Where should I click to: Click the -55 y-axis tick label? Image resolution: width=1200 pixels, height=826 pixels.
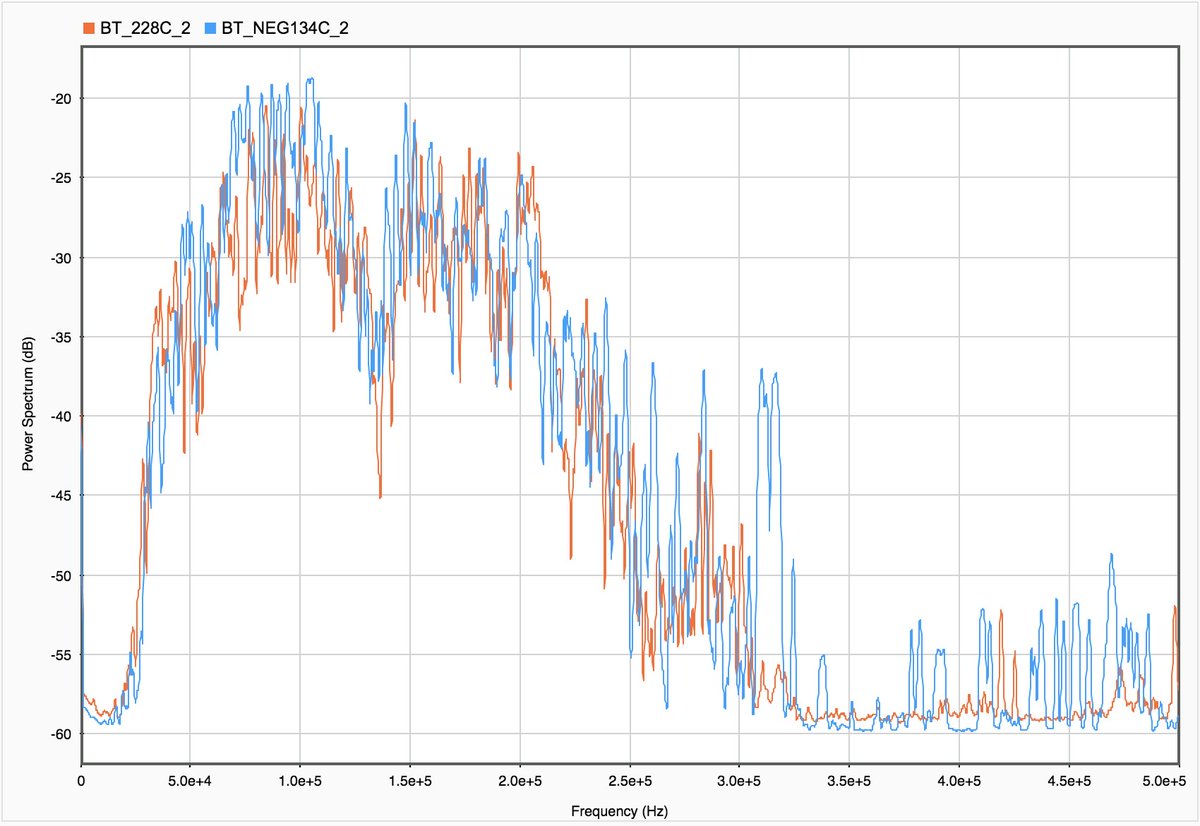click(61, 654)
